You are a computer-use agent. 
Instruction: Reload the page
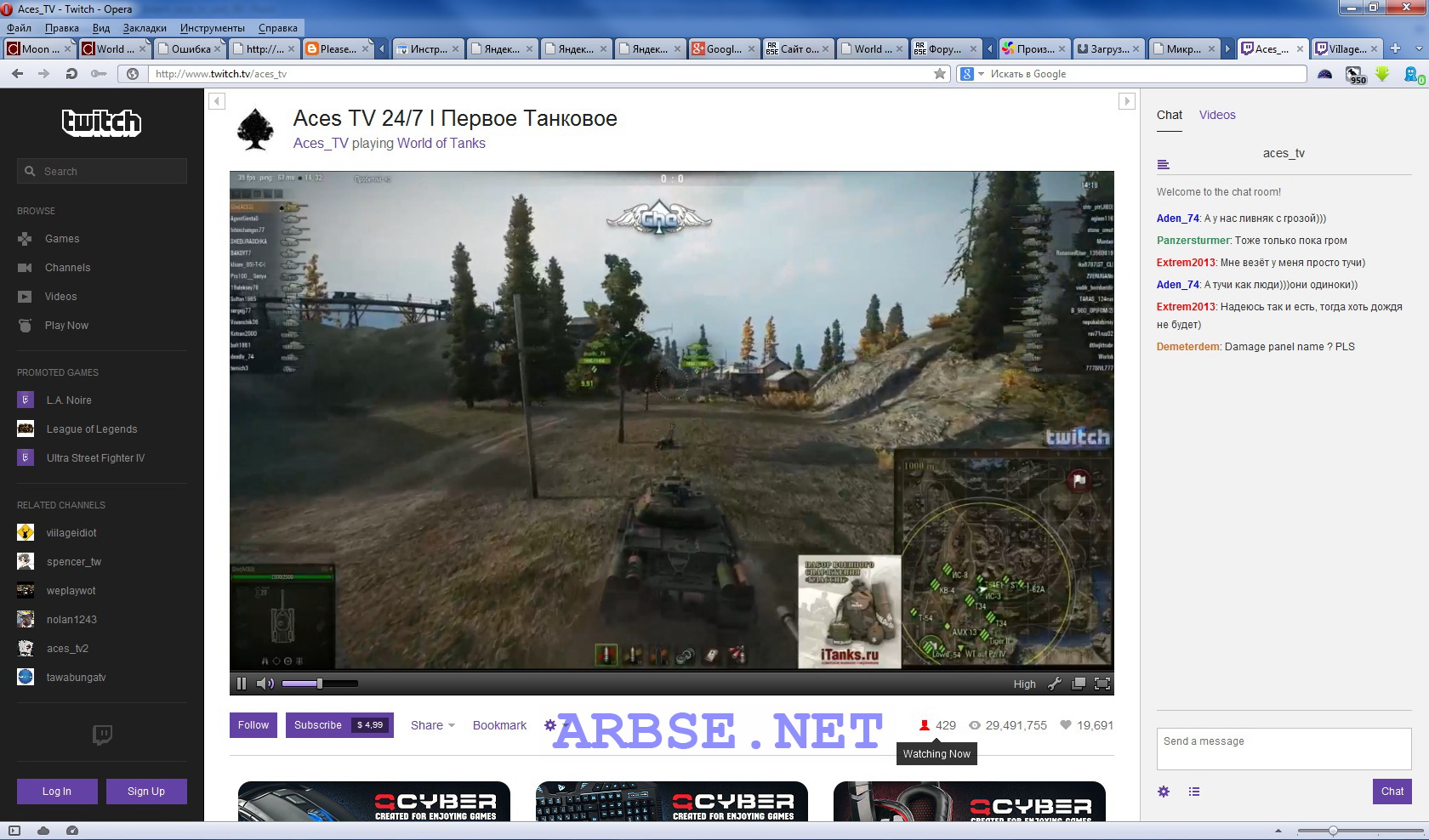click(72, 74)
